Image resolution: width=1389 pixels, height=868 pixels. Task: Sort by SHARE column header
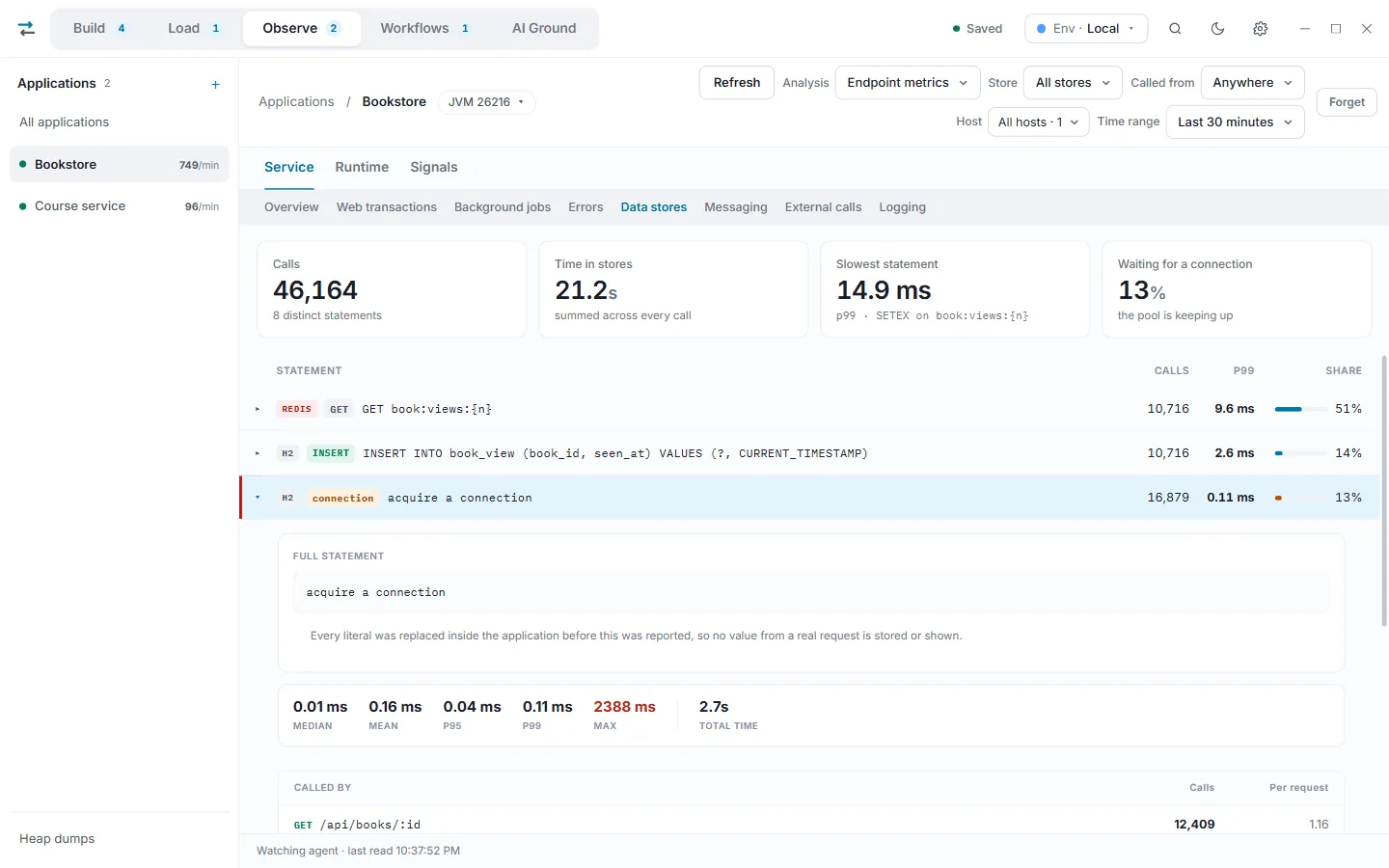1344,371
